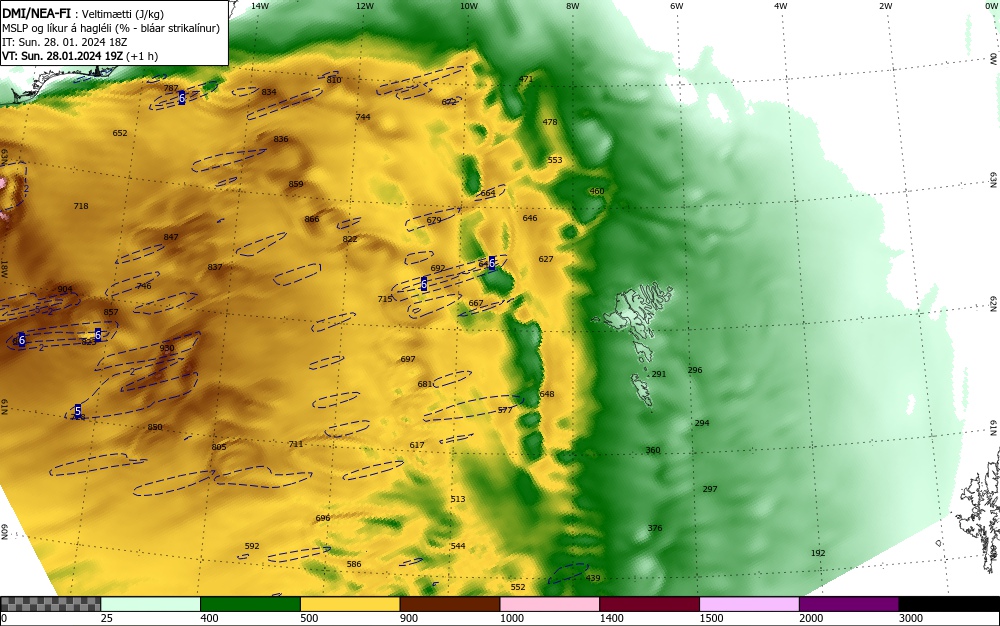Viewport: 1000px width, 626px height.
Task: Click the map value '697'
Action: pos(408,360)
